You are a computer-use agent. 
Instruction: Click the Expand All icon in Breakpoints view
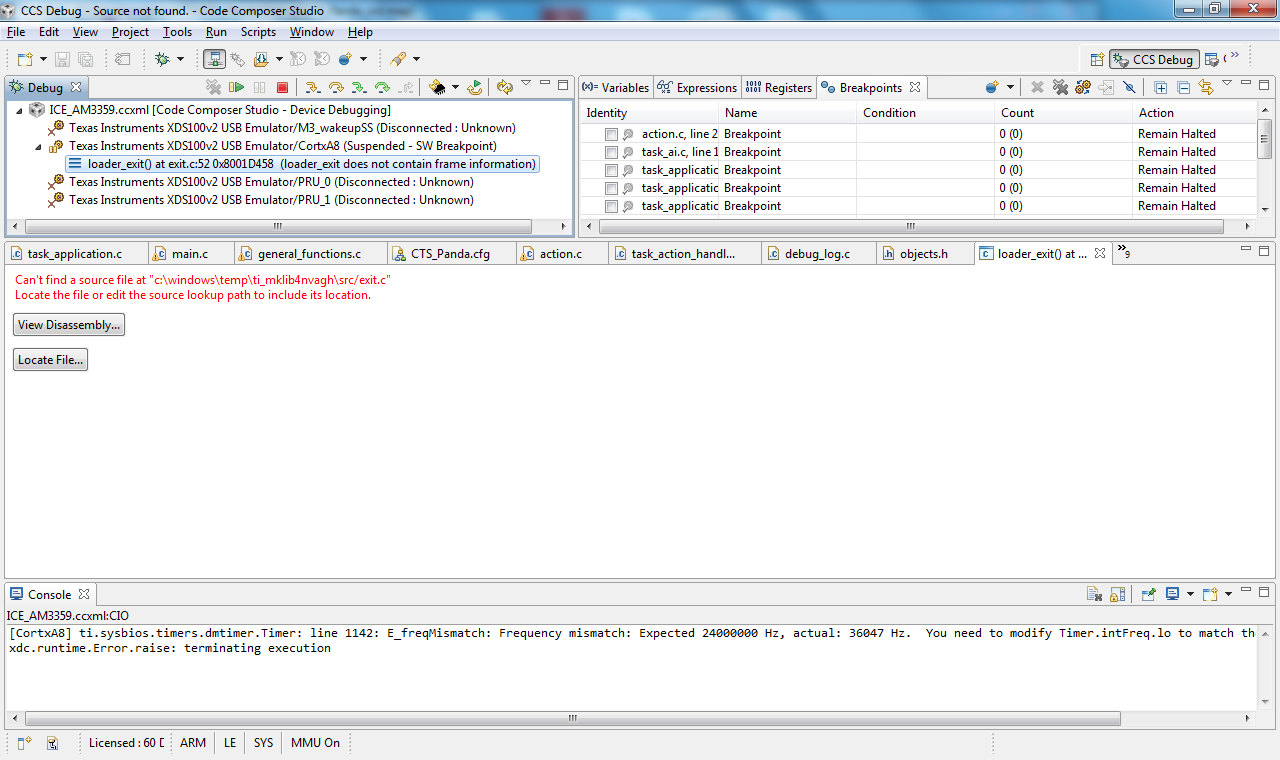pyautogui.click(x=1161, y=88)
